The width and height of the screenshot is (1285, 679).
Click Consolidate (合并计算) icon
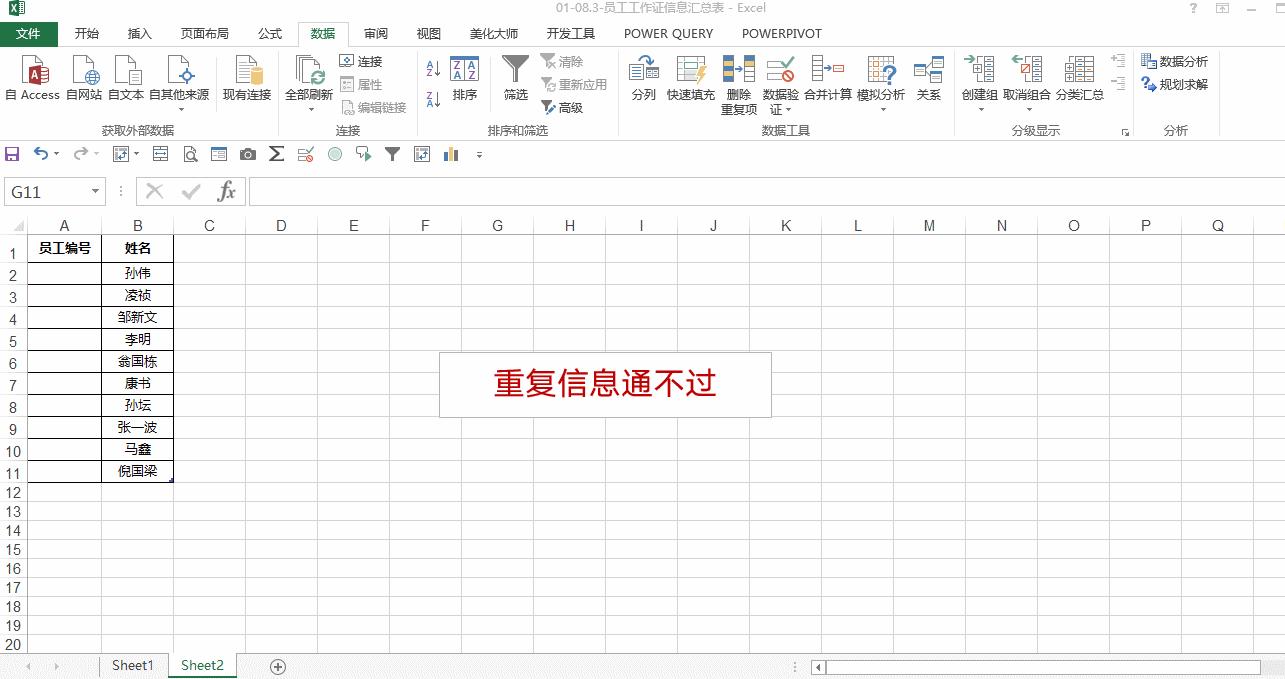tap(827, 69)
